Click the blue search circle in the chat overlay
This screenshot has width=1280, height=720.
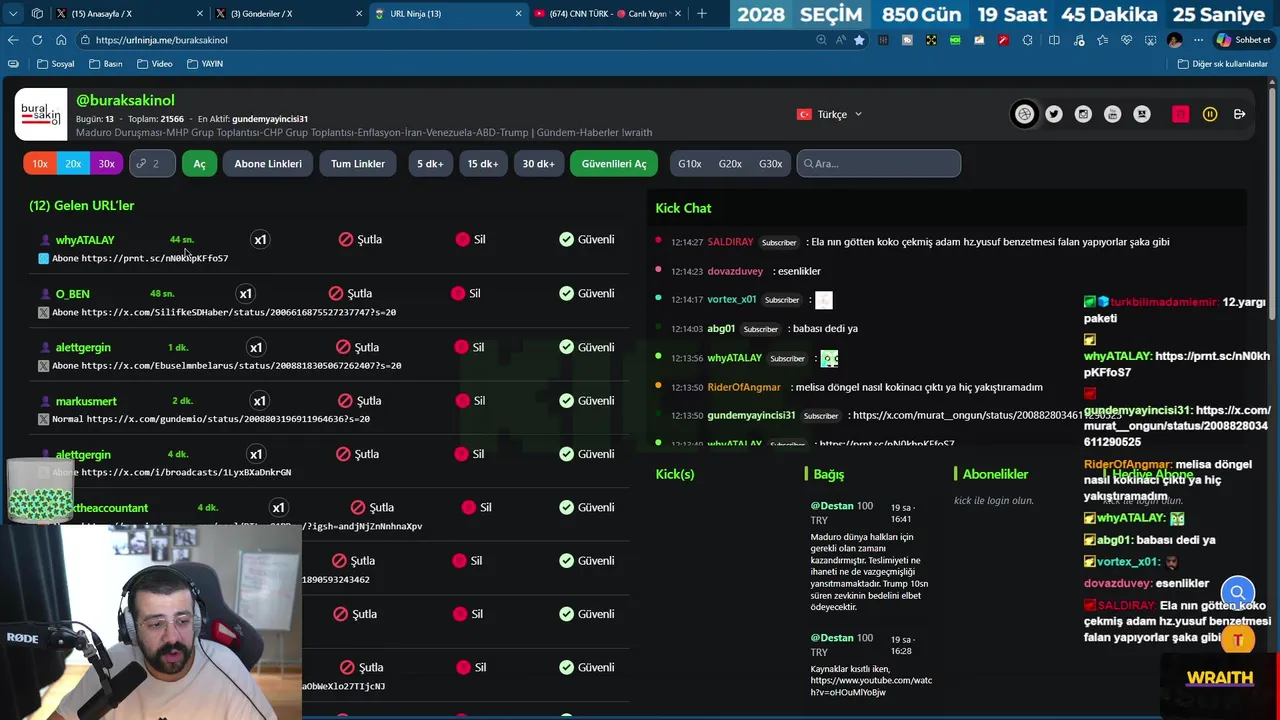point(1238,593)
